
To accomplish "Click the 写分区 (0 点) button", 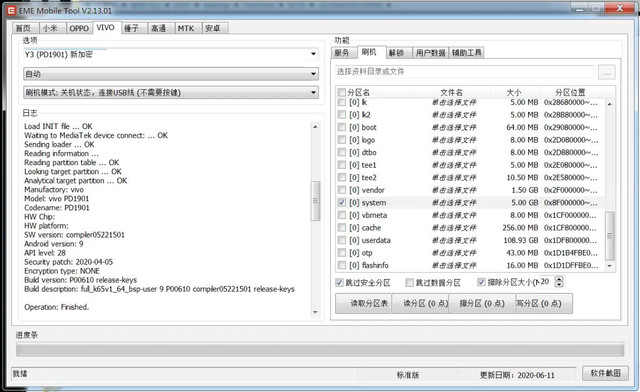I will point(544,304).
